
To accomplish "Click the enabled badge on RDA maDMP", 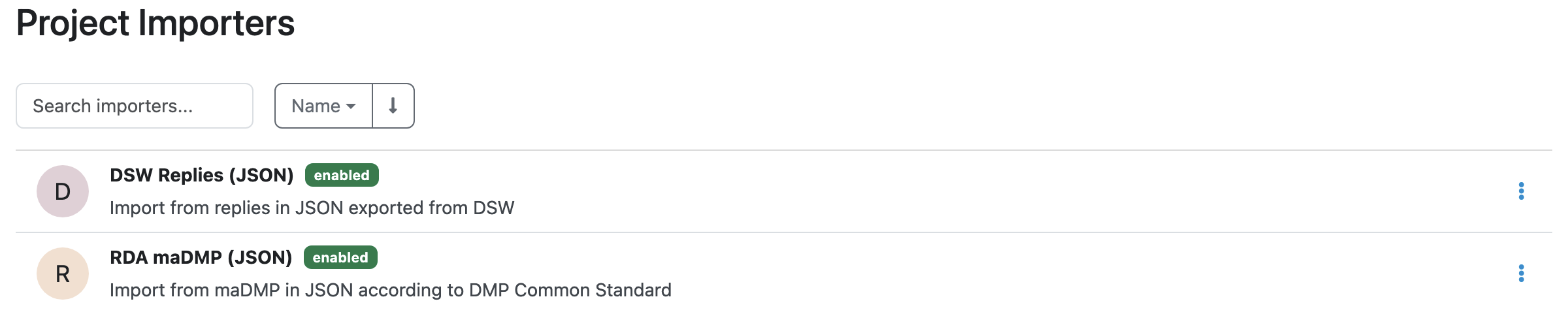I will click(x=340, y=257).
